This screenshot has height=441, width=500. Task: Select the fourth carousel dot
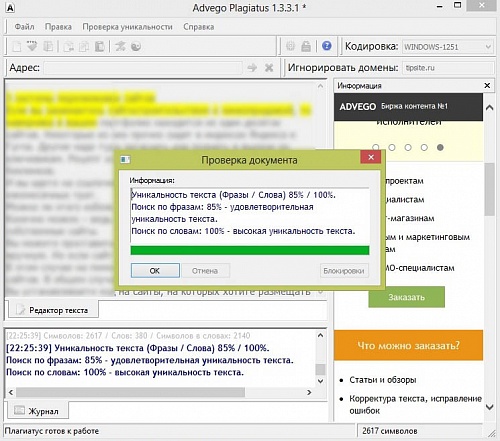coord(424,147)
